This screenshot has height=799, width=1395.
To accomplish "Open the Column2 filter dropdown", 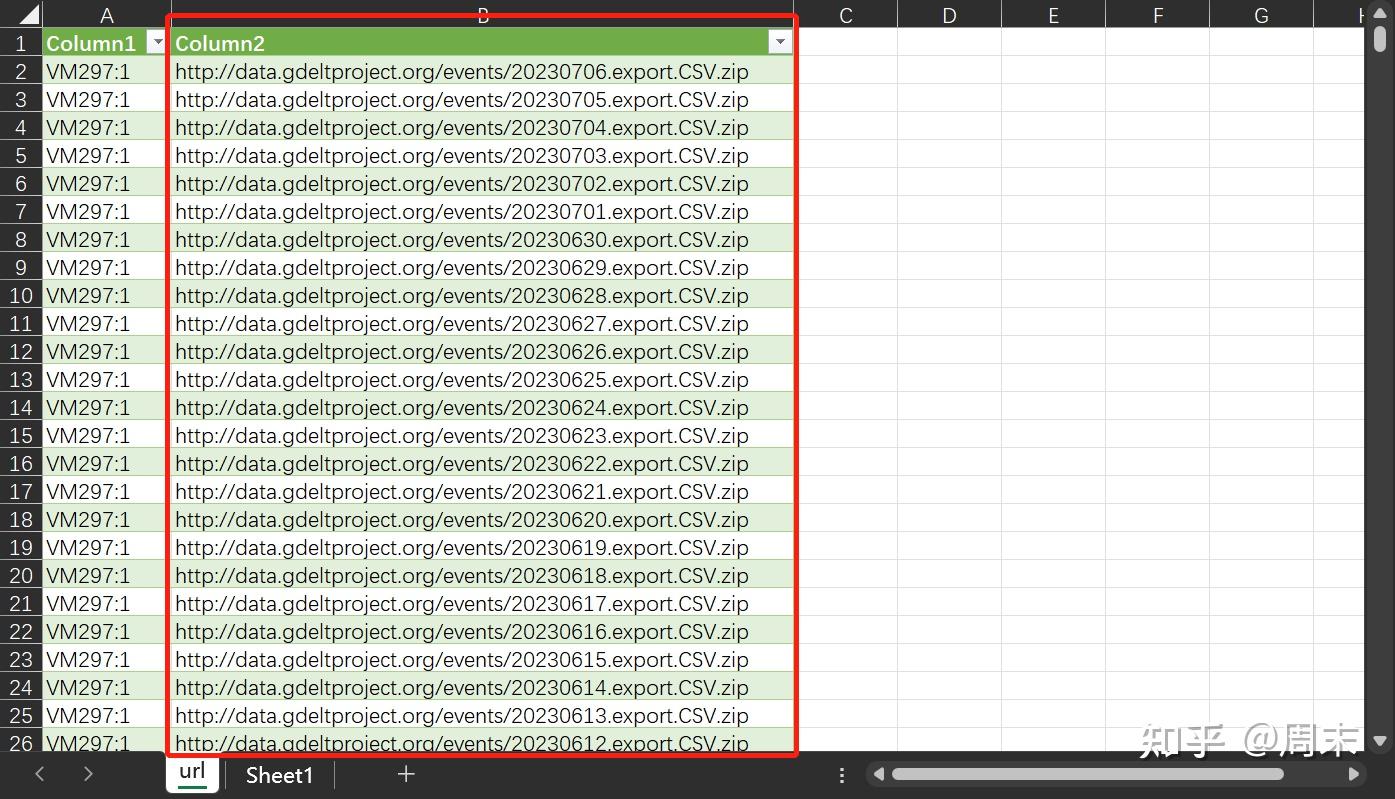I will click(x=780, y=42).
